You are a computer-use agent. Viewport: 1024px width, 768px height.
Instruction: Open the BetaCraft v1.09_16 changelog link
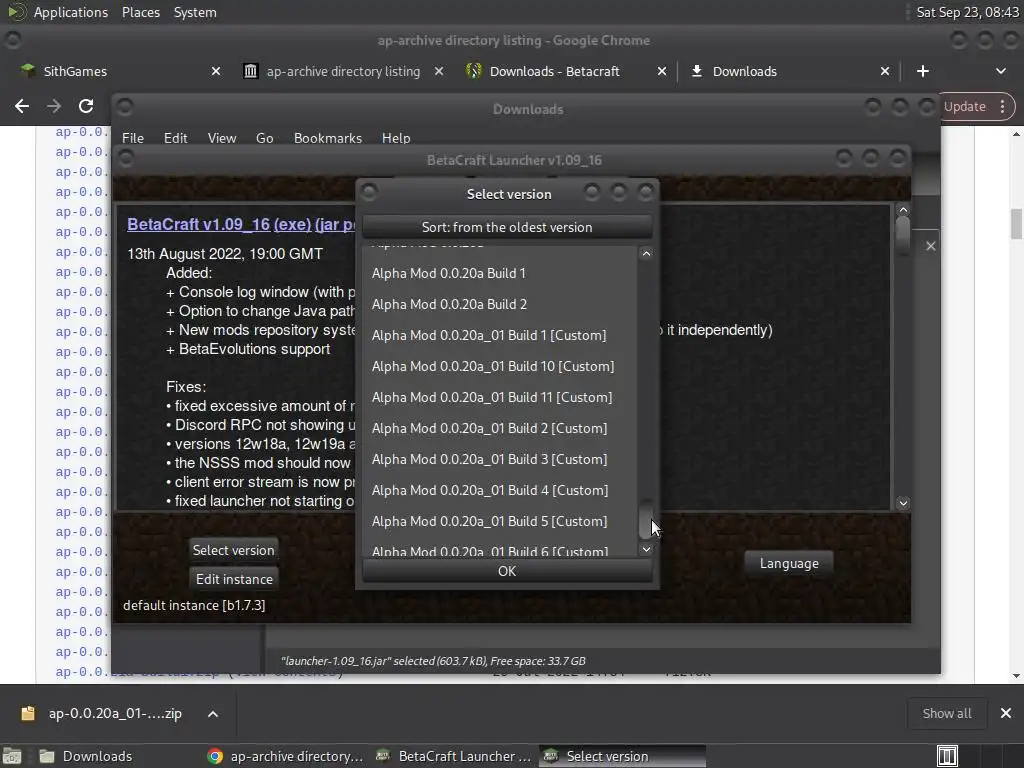pos(199,224)
